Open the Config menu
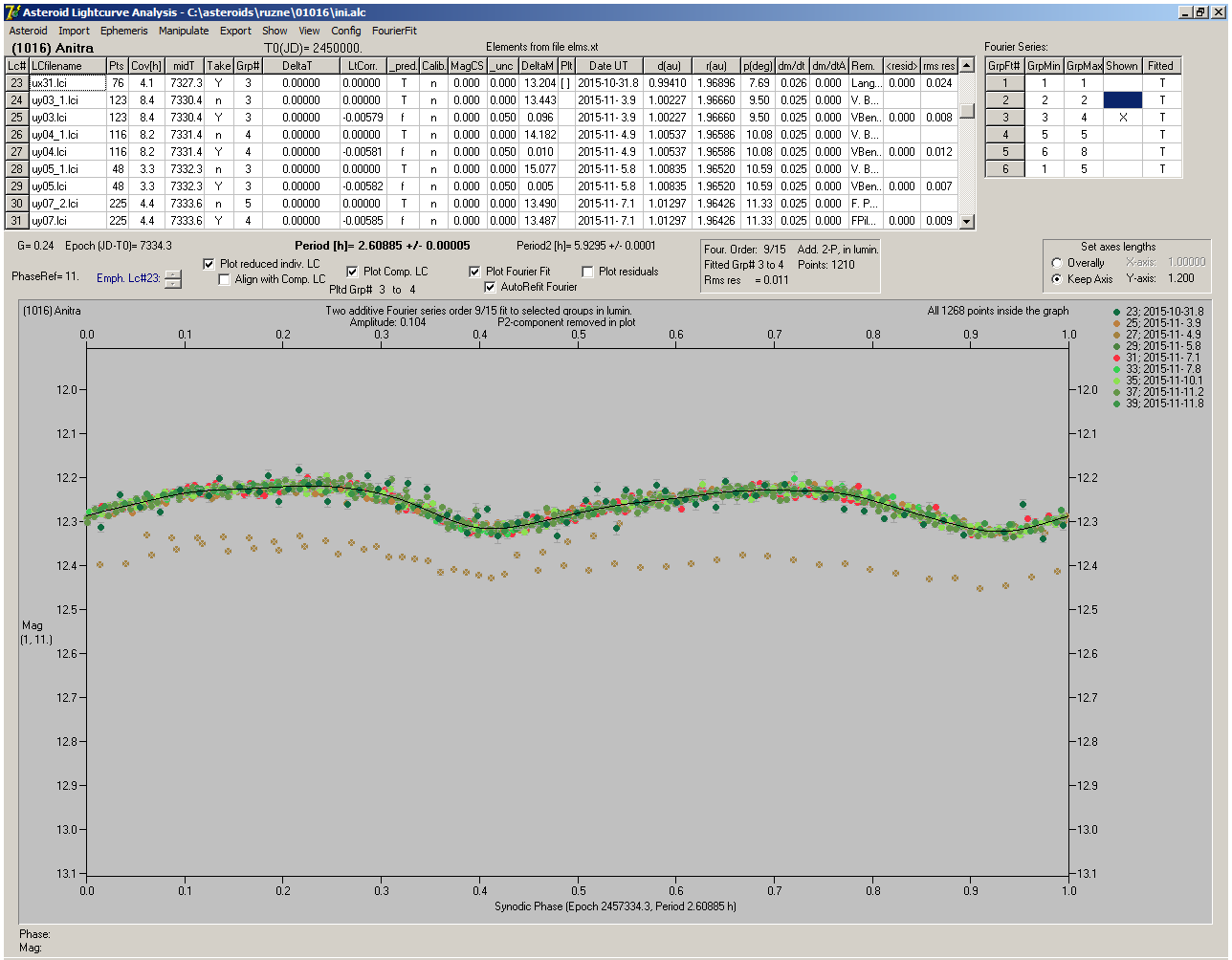The image size is (1232, 960). (346, 31)
